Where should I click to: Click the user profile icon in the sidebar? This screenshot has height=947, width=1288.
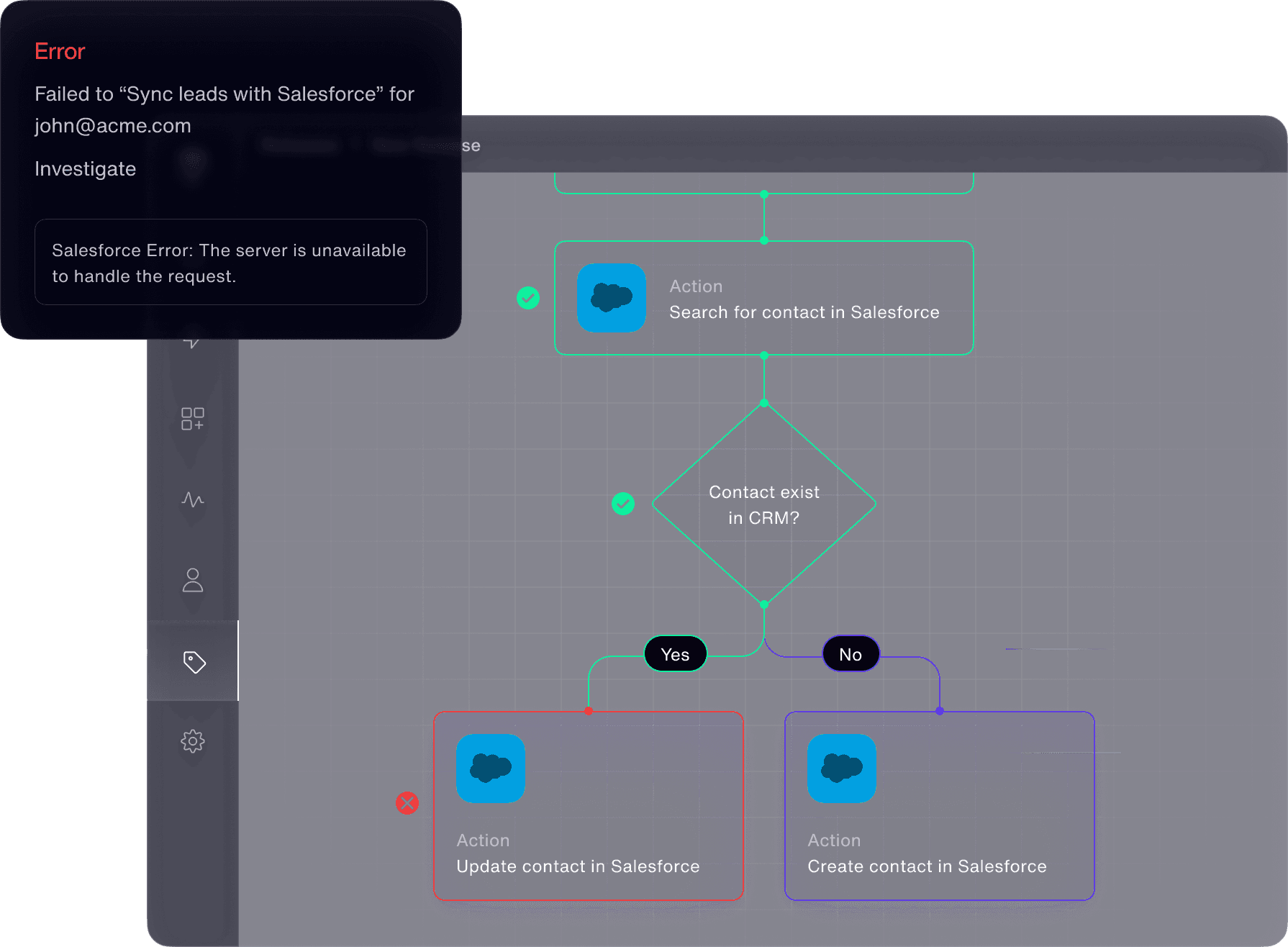click(193, 581)
